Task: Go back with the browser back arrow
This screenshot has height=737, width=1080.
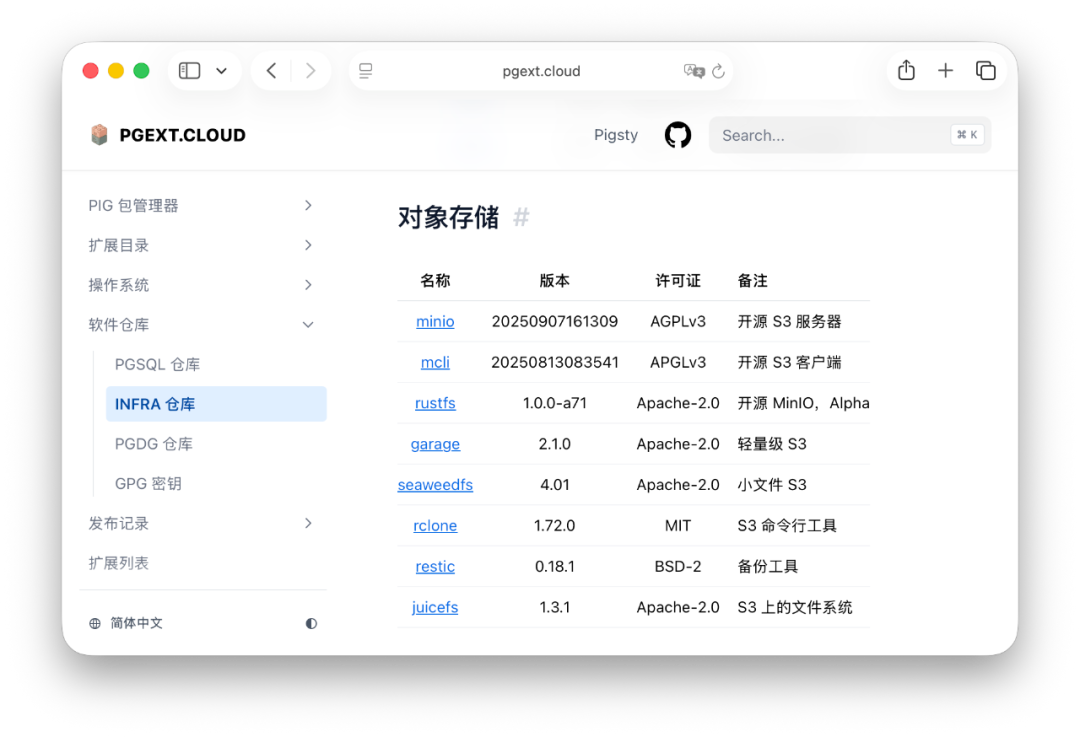Action: [x=271, y=70]
